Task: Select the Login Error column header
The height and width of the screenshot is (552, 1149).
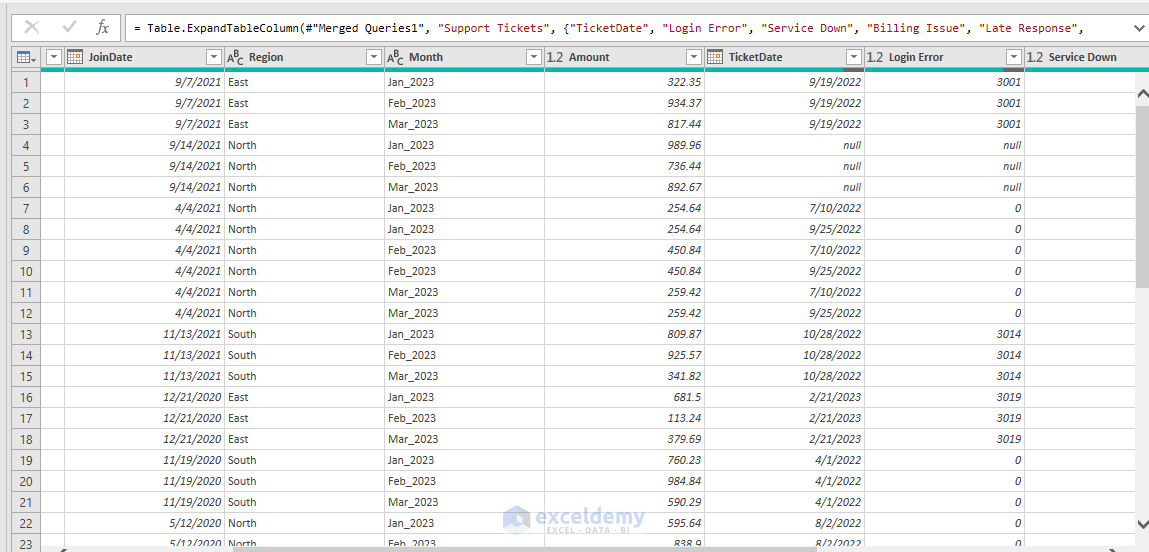Action: point(945,57)
